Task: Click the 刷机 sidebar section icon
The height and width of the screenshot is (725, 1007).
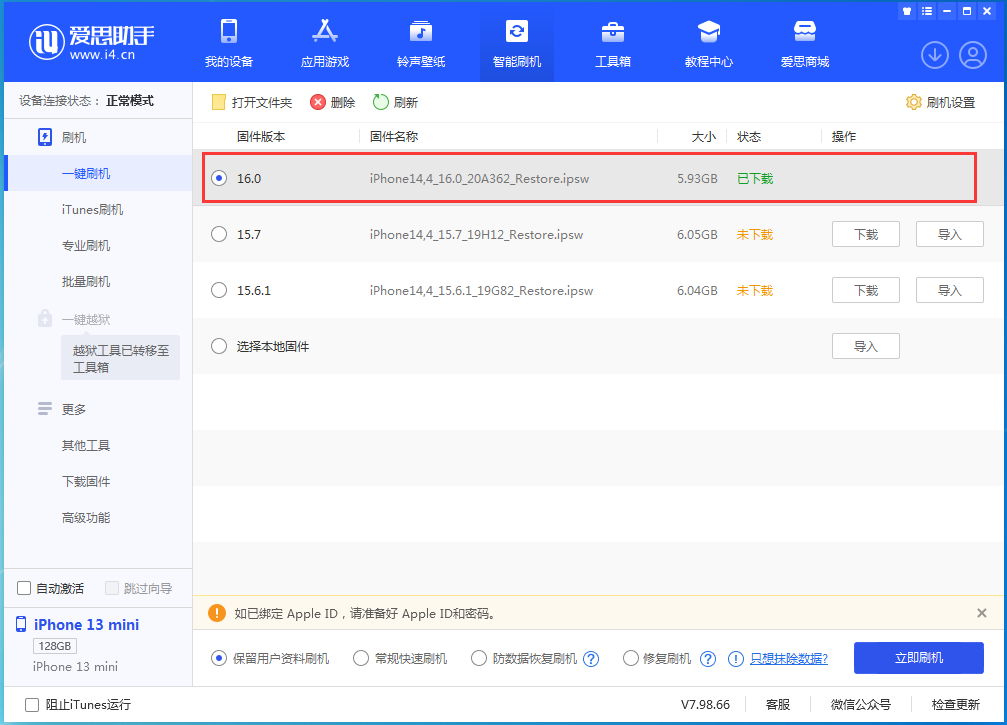Action: pyautogui.click(x=45, y=137)
